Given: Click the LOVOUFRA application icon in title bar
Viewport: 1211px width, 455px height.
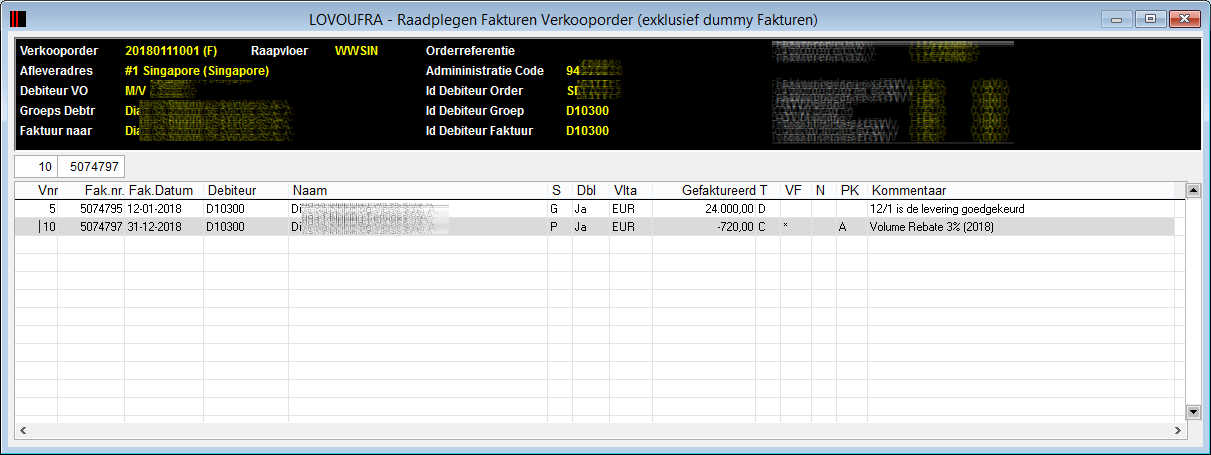Looking at the screenshot, I should coord(19,18).
